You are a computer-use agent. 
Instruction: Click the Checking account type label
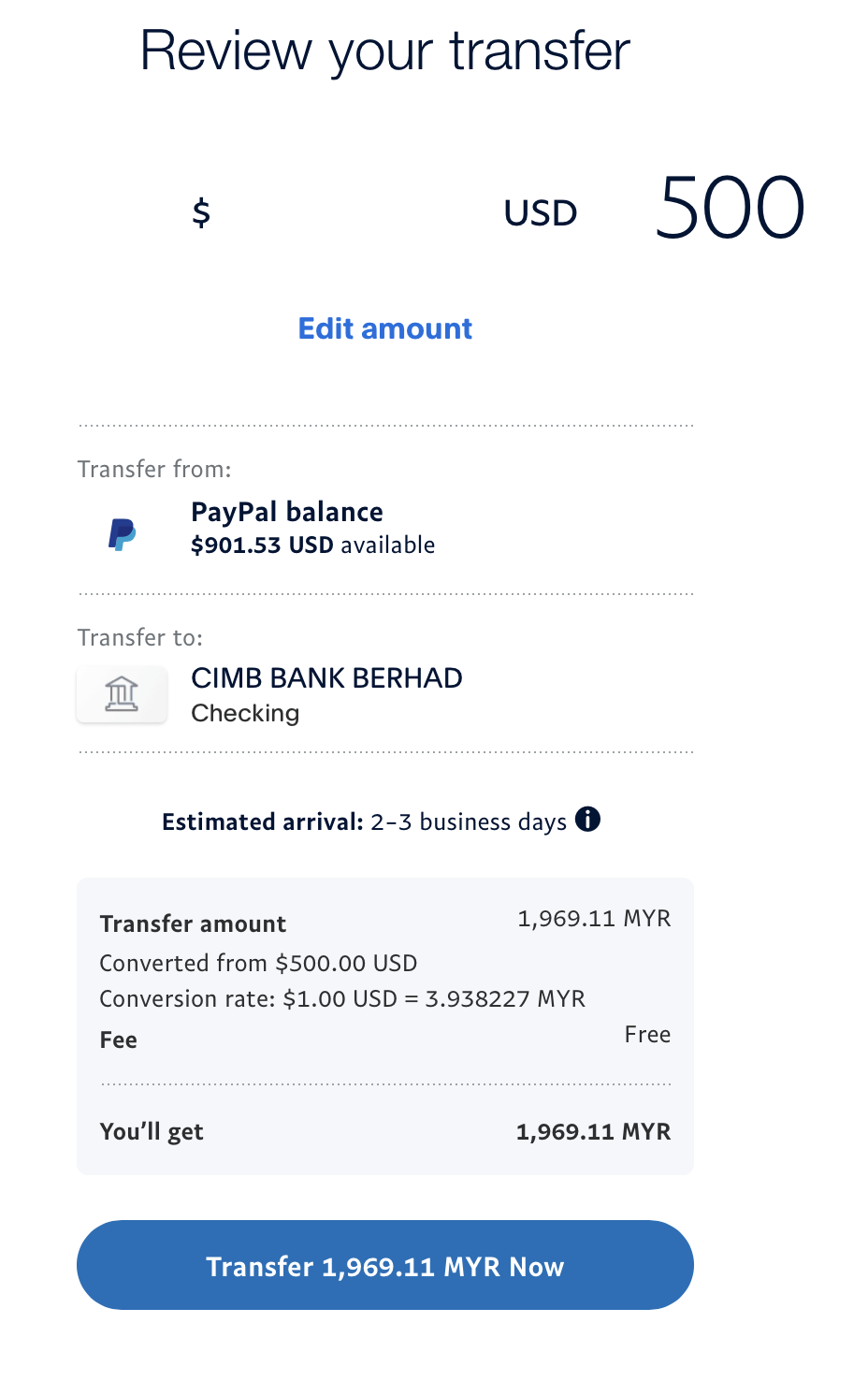pyautogui.click(x=245, y=713)
